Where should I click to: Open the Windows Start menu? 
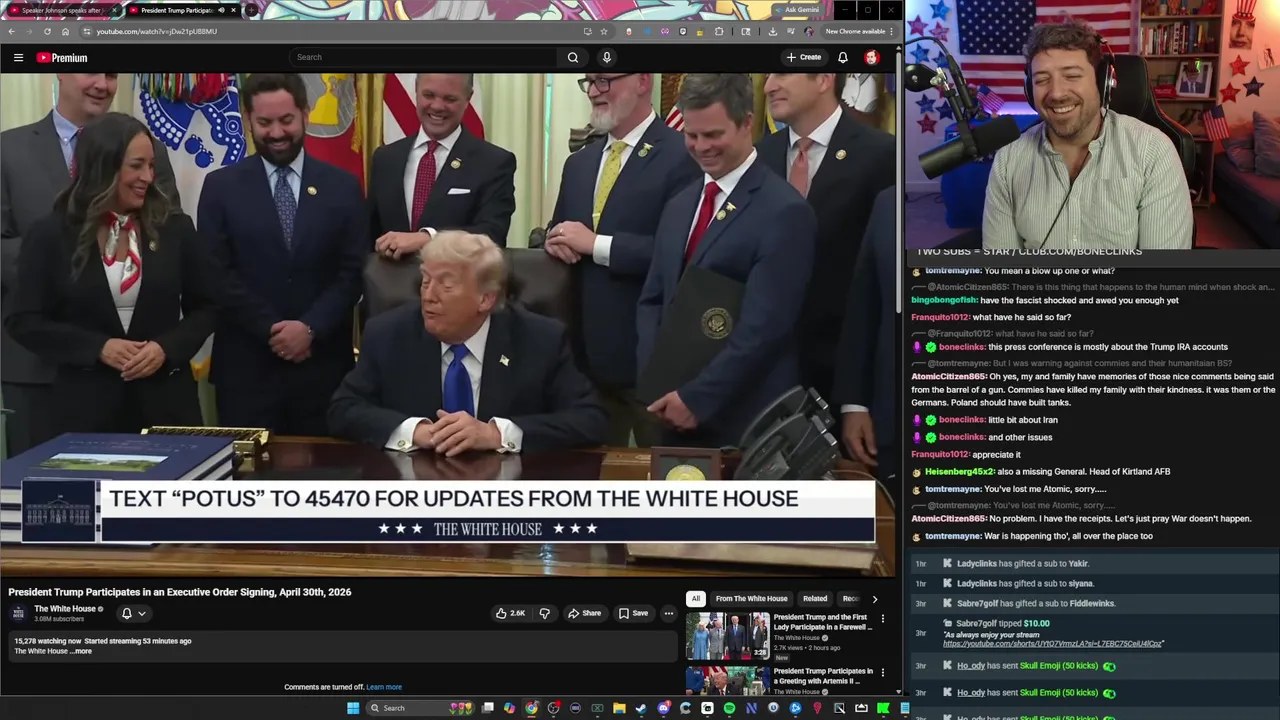click(353, 708)
